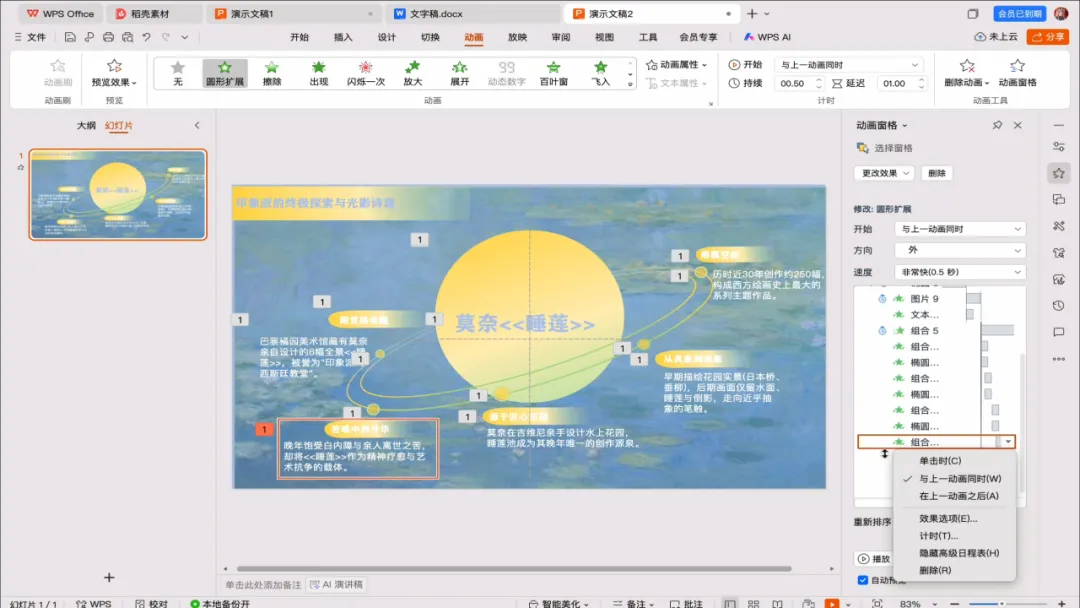Open 选择窗格 in animation pane

(x=884, y=148)
